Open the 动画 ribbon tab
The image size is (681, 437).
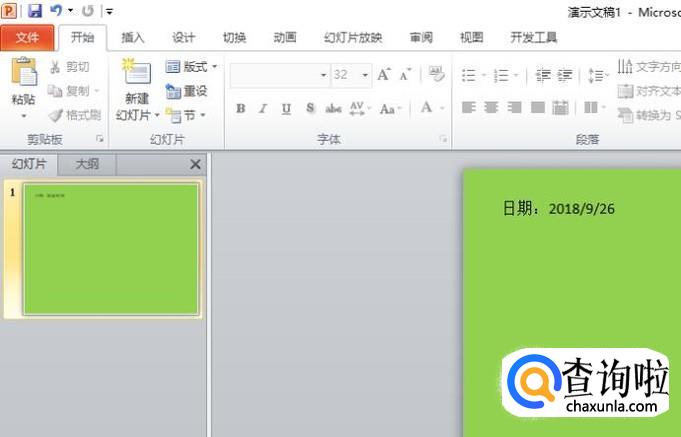285,38
